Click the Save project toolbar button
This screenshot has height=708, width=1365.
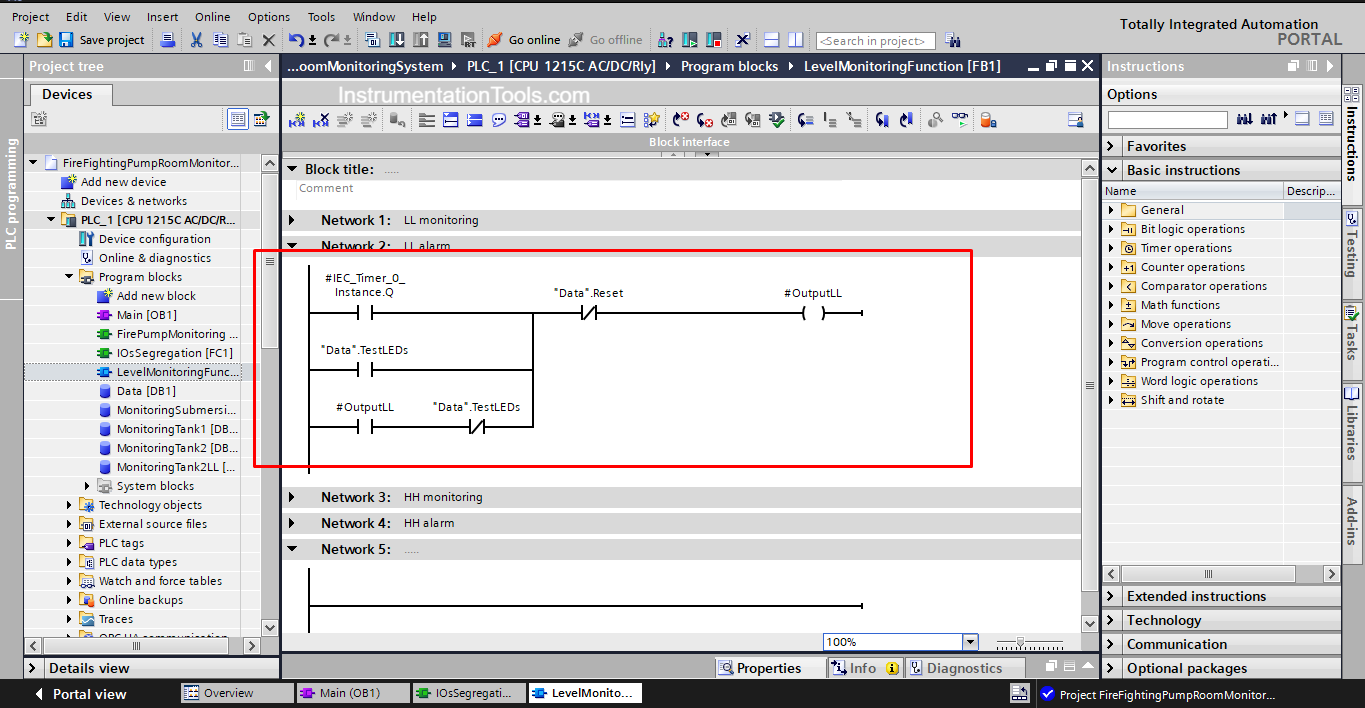click(102, 40)
